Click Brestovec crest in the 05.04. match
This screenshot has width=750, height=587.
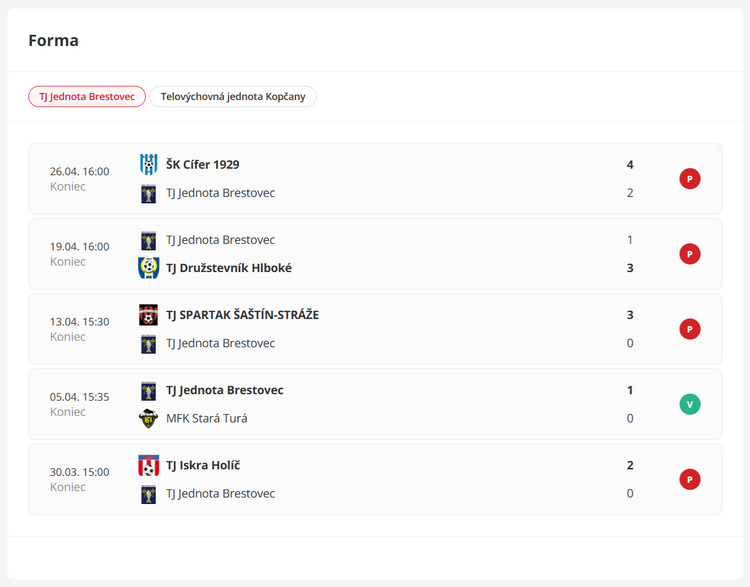[x=148, y=390]
